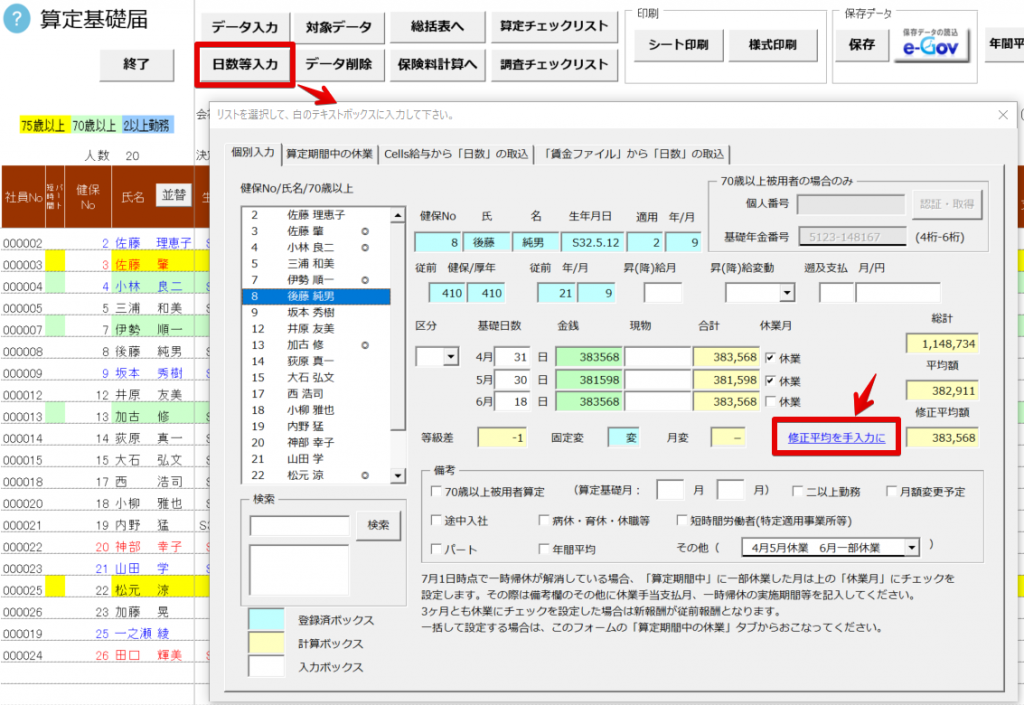Click 一之瀬 綾 in the sheet
Screen dimensions: 1024x705
coord(142,633)
